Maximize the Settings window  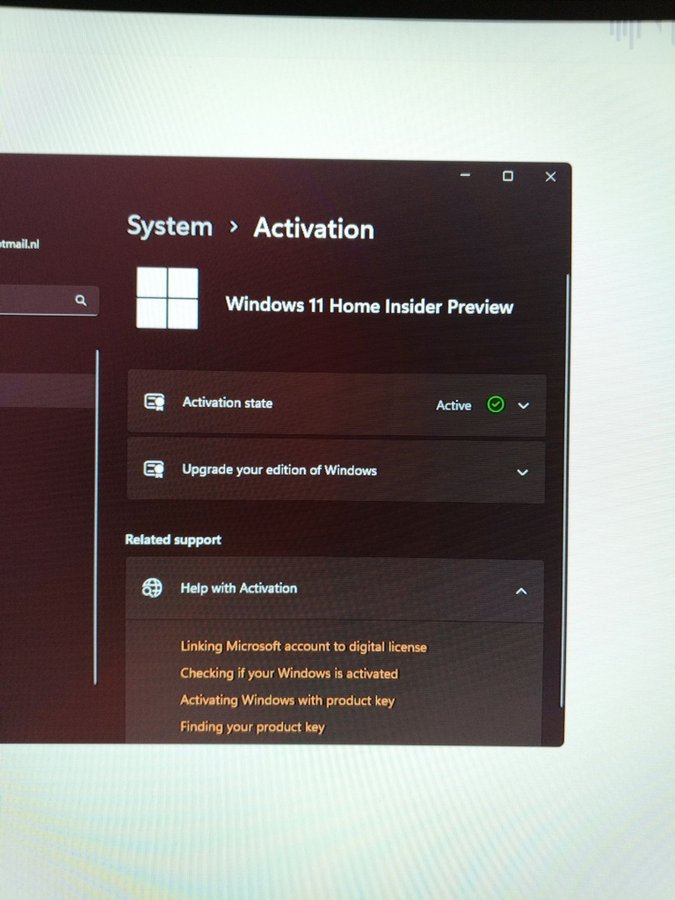508,176
